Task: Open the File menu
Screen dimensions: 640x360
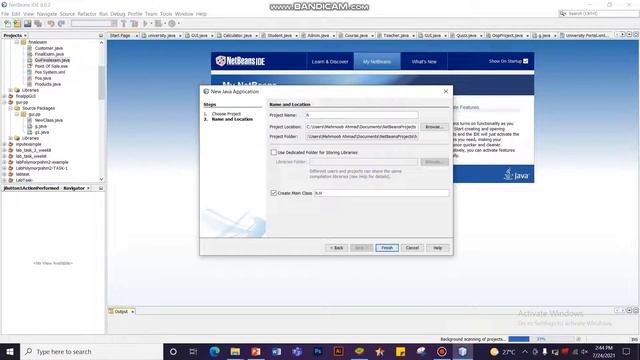Action: click(x=5, y=14)
